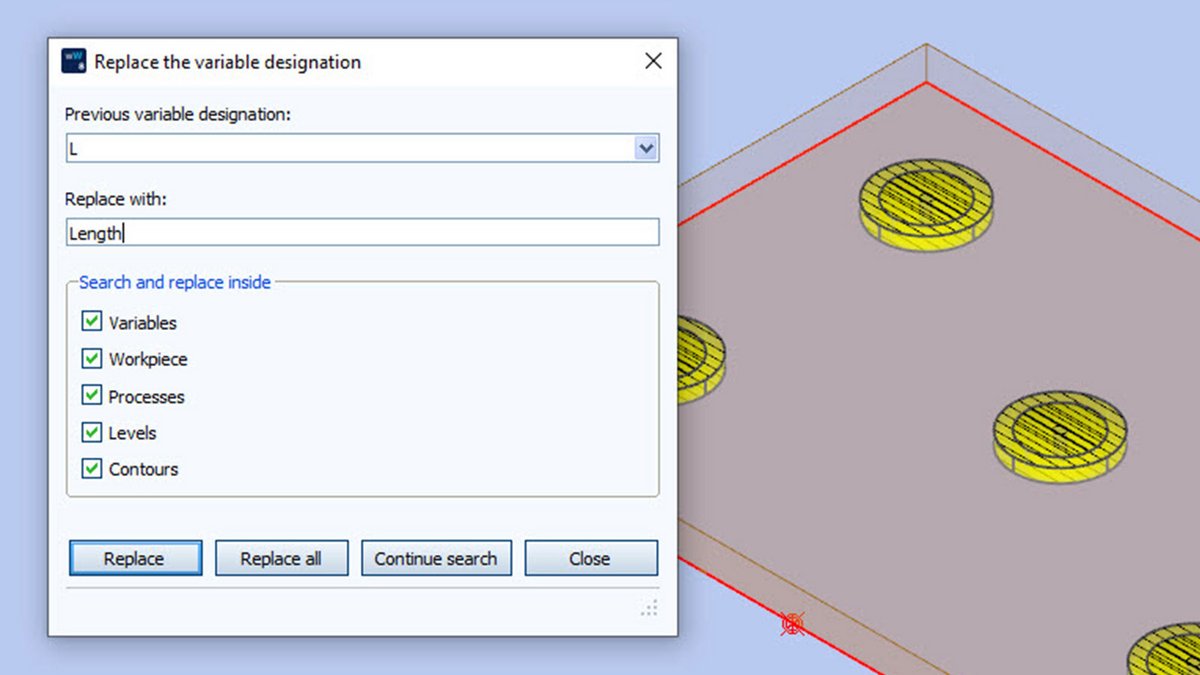Close the dialog with the X button
The image size is (1200, 675).
click(653, 61)
